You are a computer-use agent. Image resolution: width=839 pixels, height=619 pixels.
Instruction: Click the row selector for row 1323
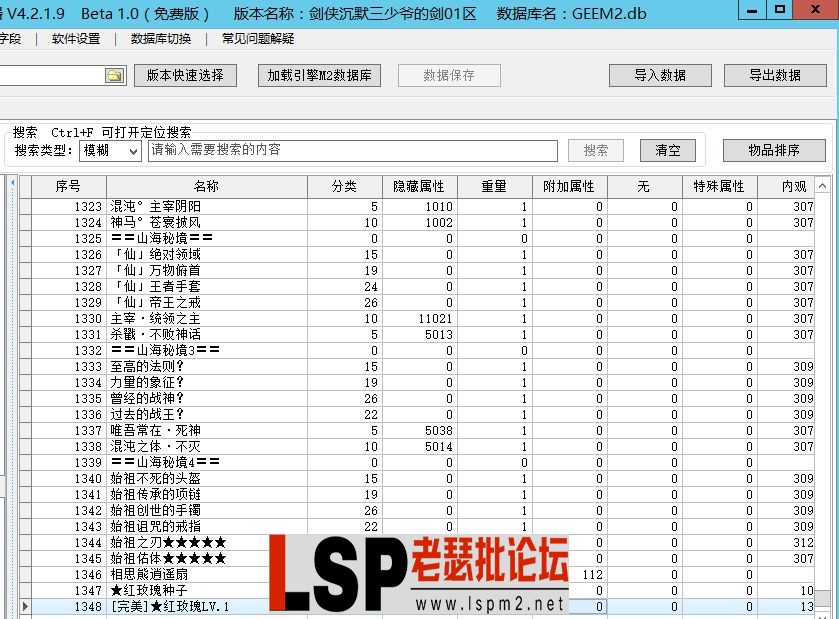pos(25,207)
